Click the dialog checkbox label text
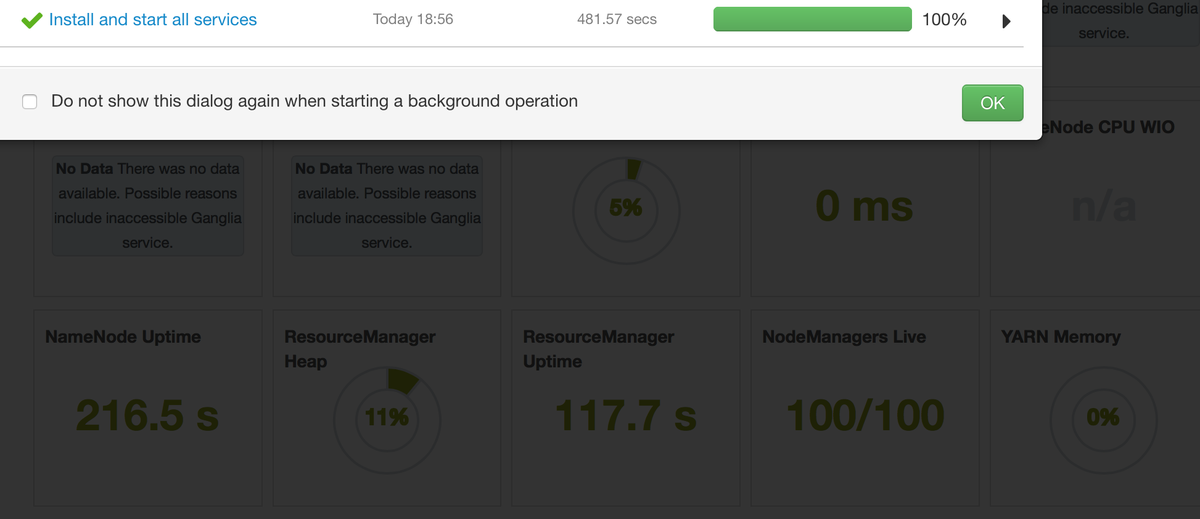Viewport: 1200px width, 519px height. [314, 101]
